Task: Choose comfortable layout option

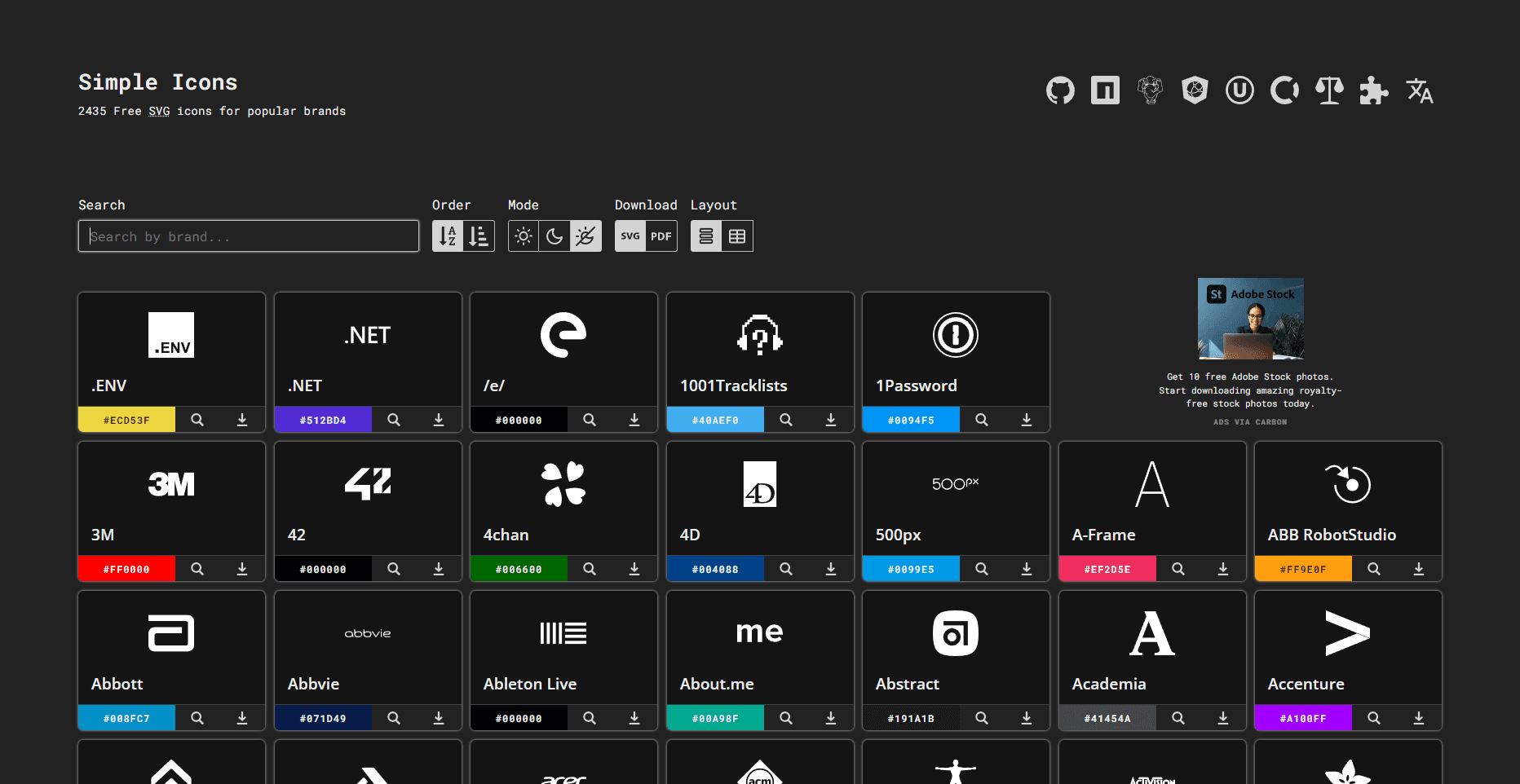Action: [706, 236]
